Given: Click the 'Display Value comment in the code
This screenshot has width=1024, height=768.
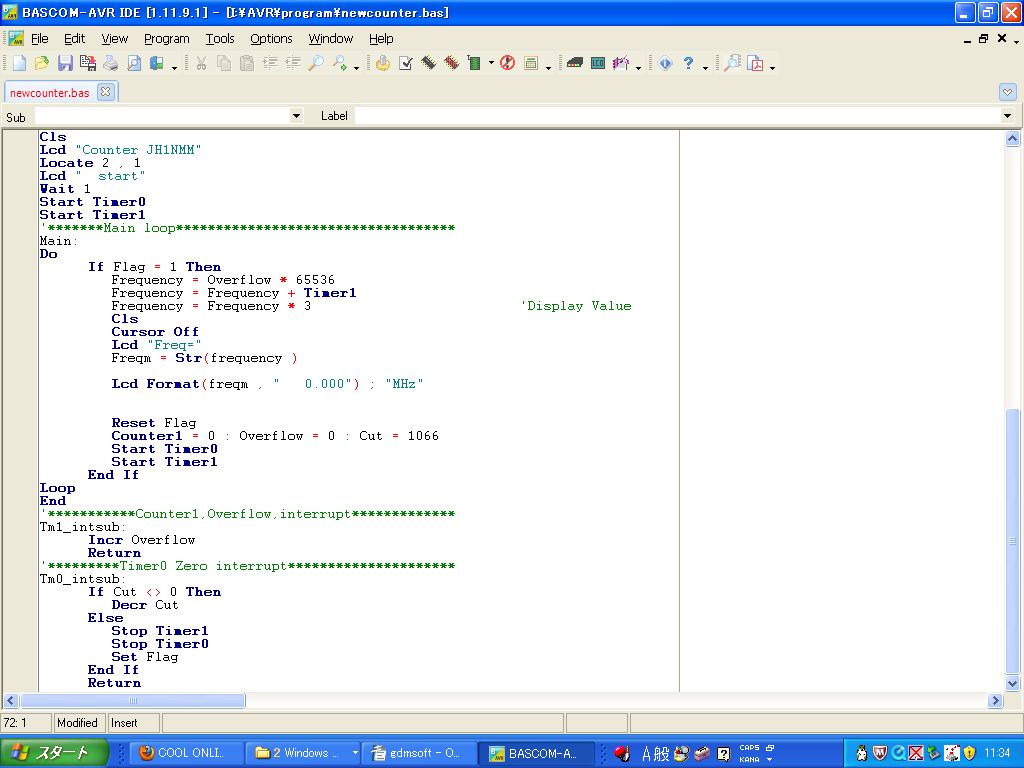Looking at the screenshot, I should pyautogui.click(x=576, y=306).
